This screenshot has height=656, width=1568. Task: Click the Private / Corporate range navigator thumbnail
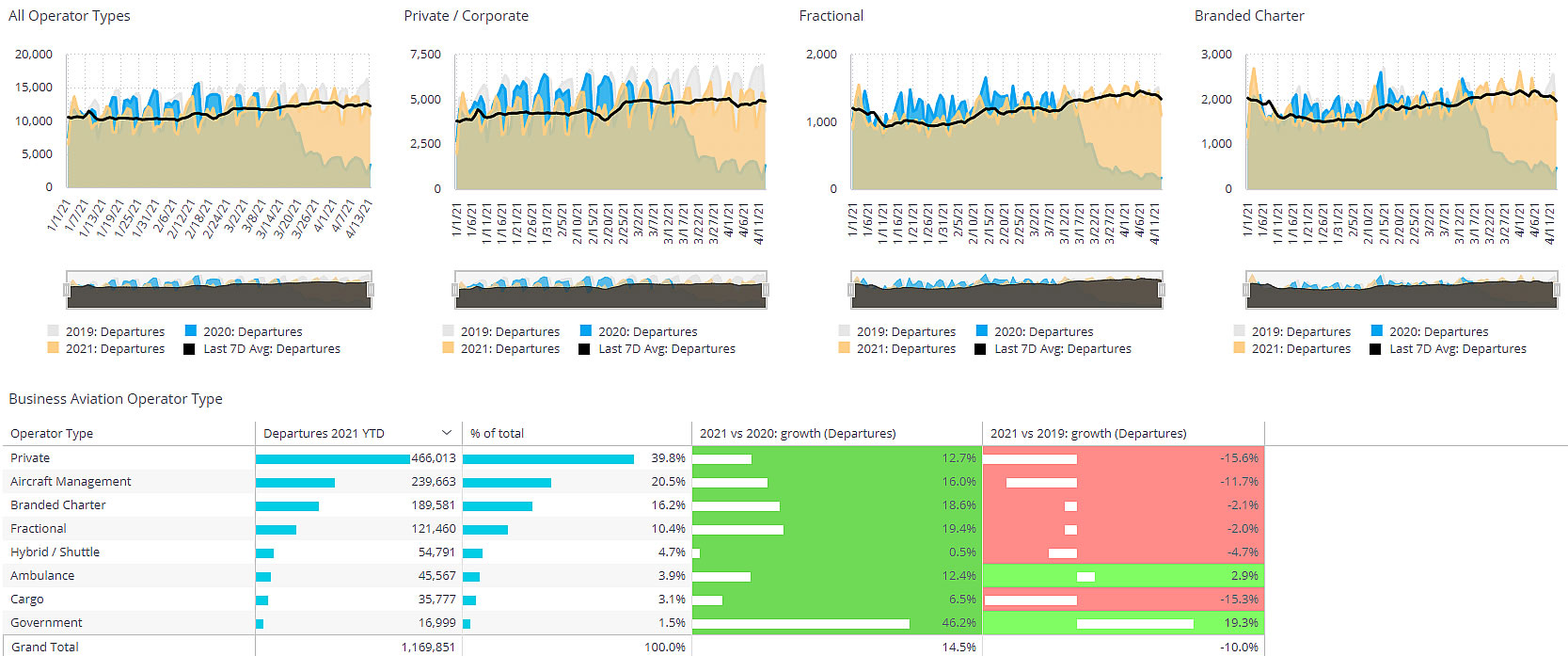610,290
